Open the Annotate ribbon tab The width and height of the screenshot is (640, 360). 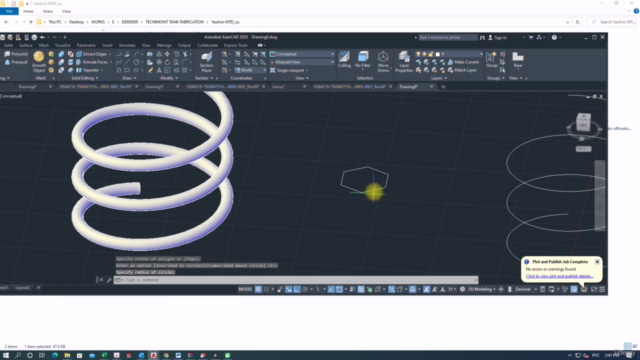pos(127,45)
